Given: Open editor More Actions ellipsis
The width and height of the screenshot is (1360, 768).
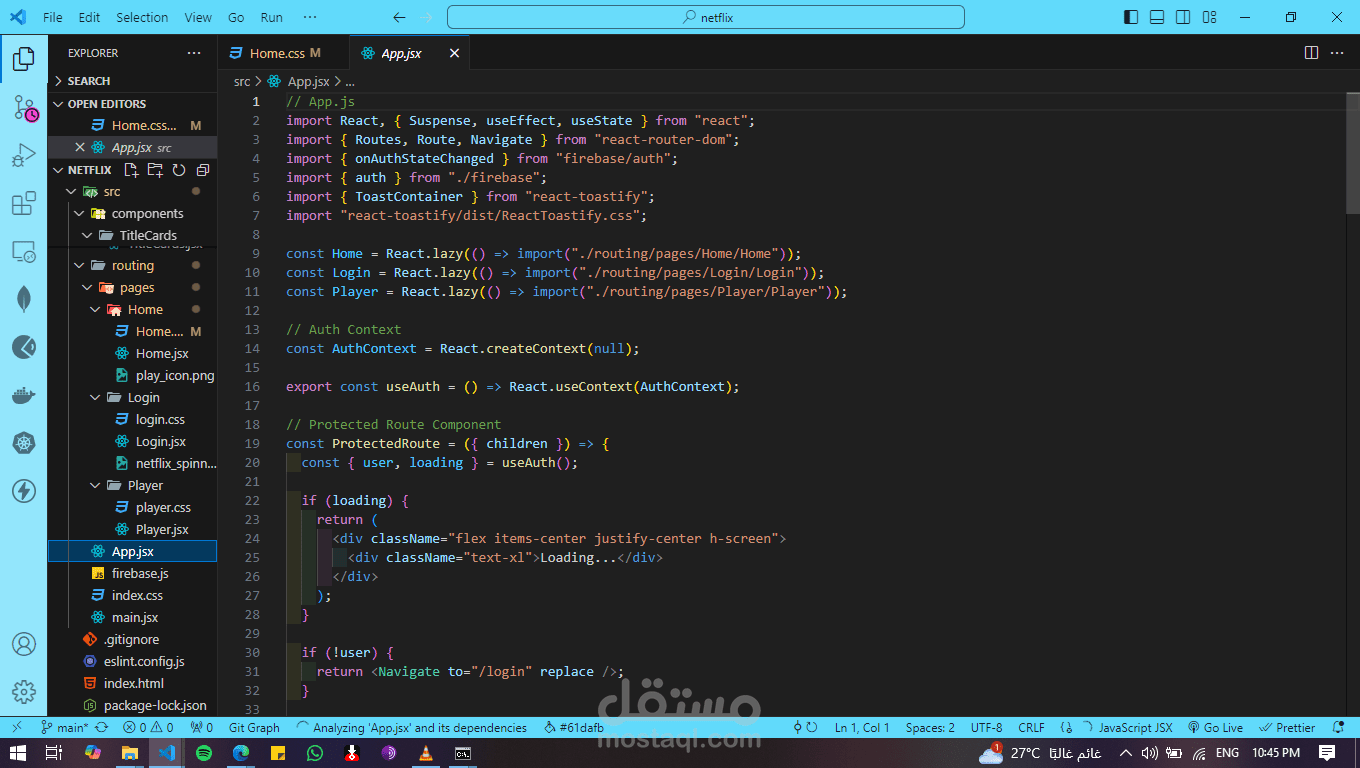Looking at the screenshot, I should click(x=1337, y=53).
